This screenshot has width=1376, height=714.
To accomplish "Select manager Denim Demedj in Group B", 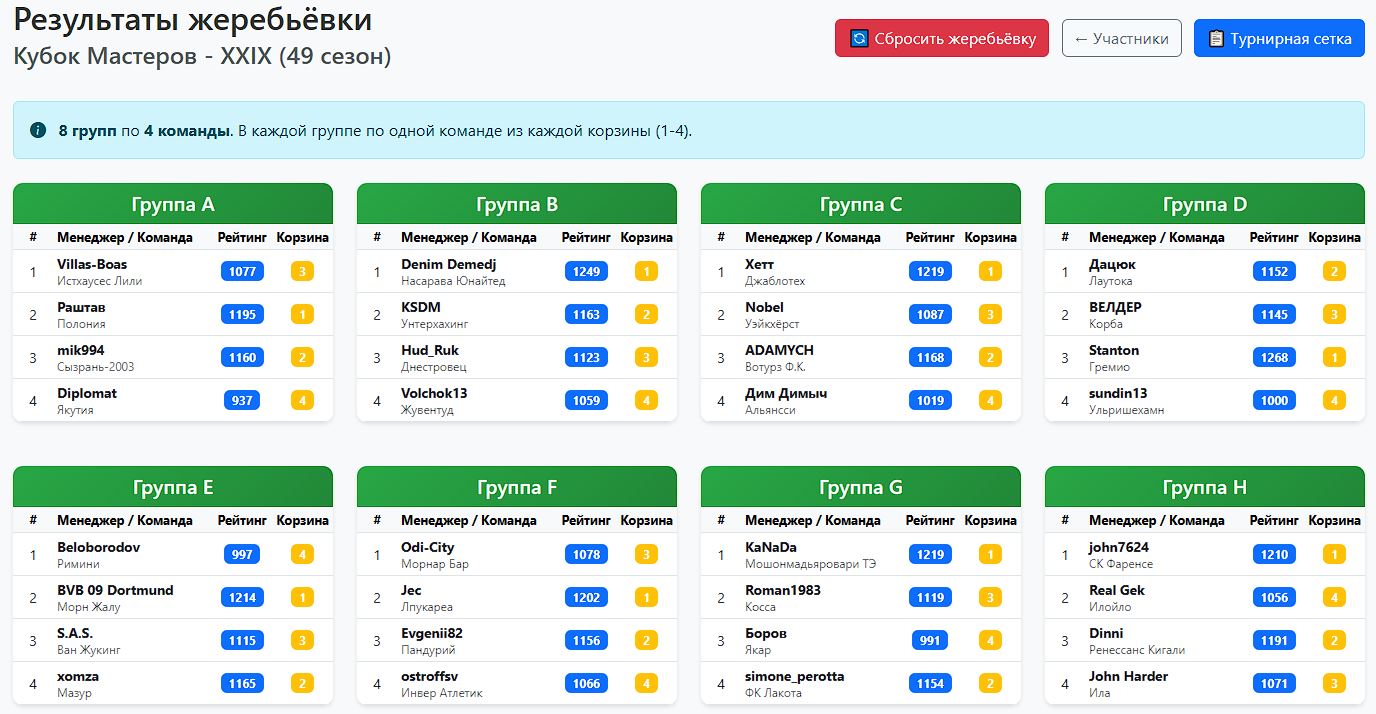I will (448, 264).
